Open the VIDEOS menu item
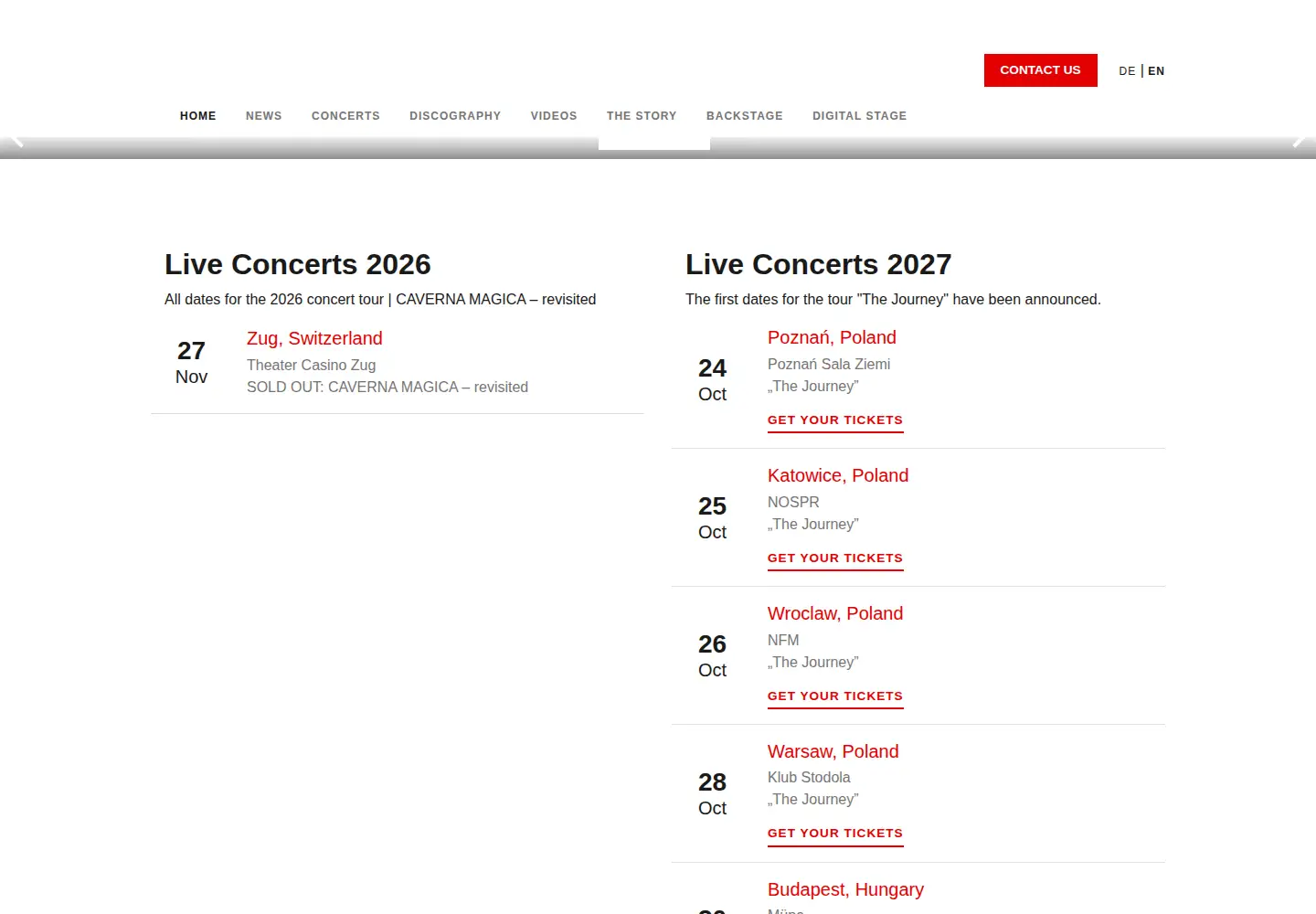This screenshot has height=914, width=1316. point(554,116)
